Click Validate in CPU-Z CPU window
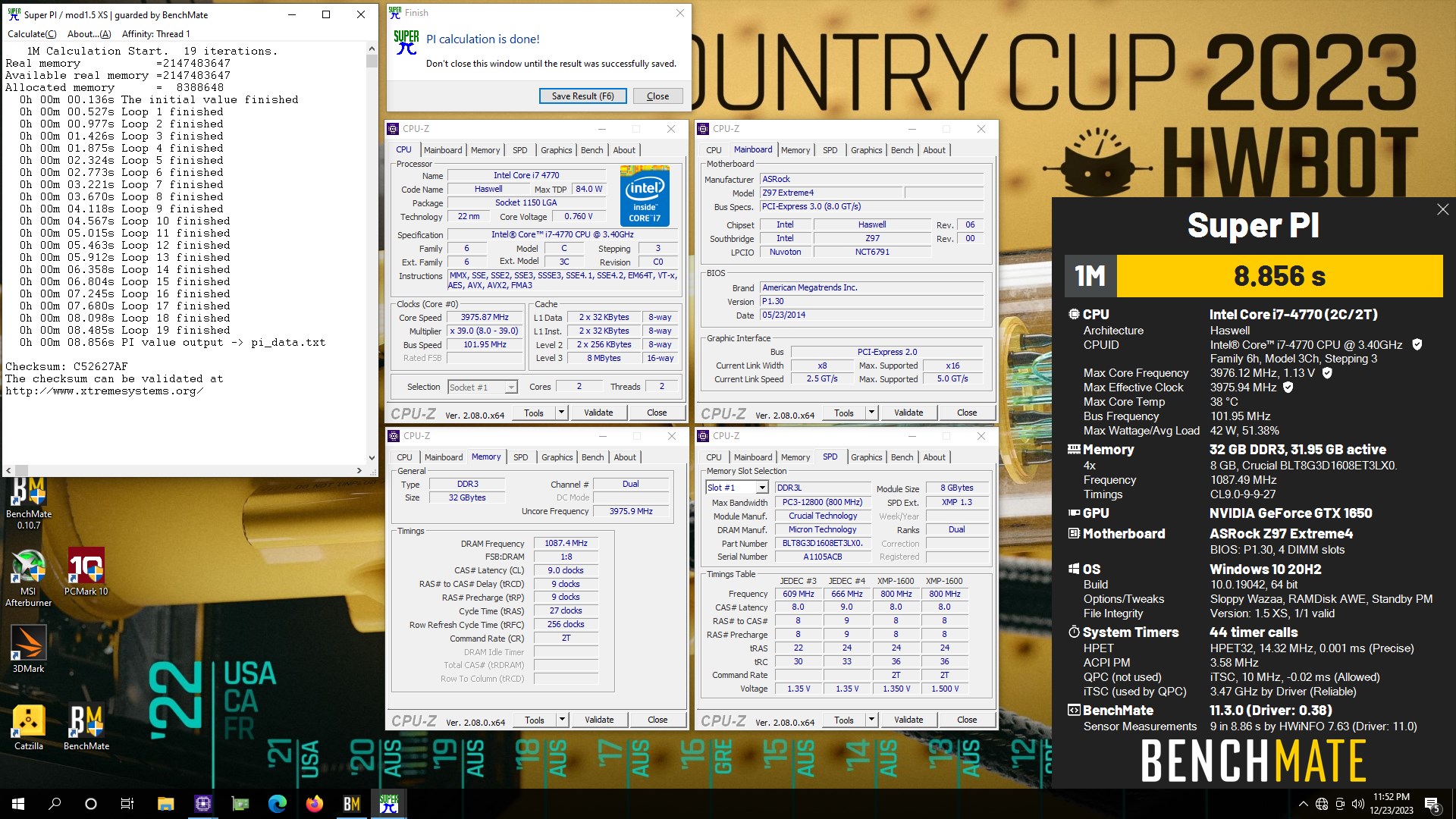Viewport: 1456px width, 819px height. pos(598,413)
